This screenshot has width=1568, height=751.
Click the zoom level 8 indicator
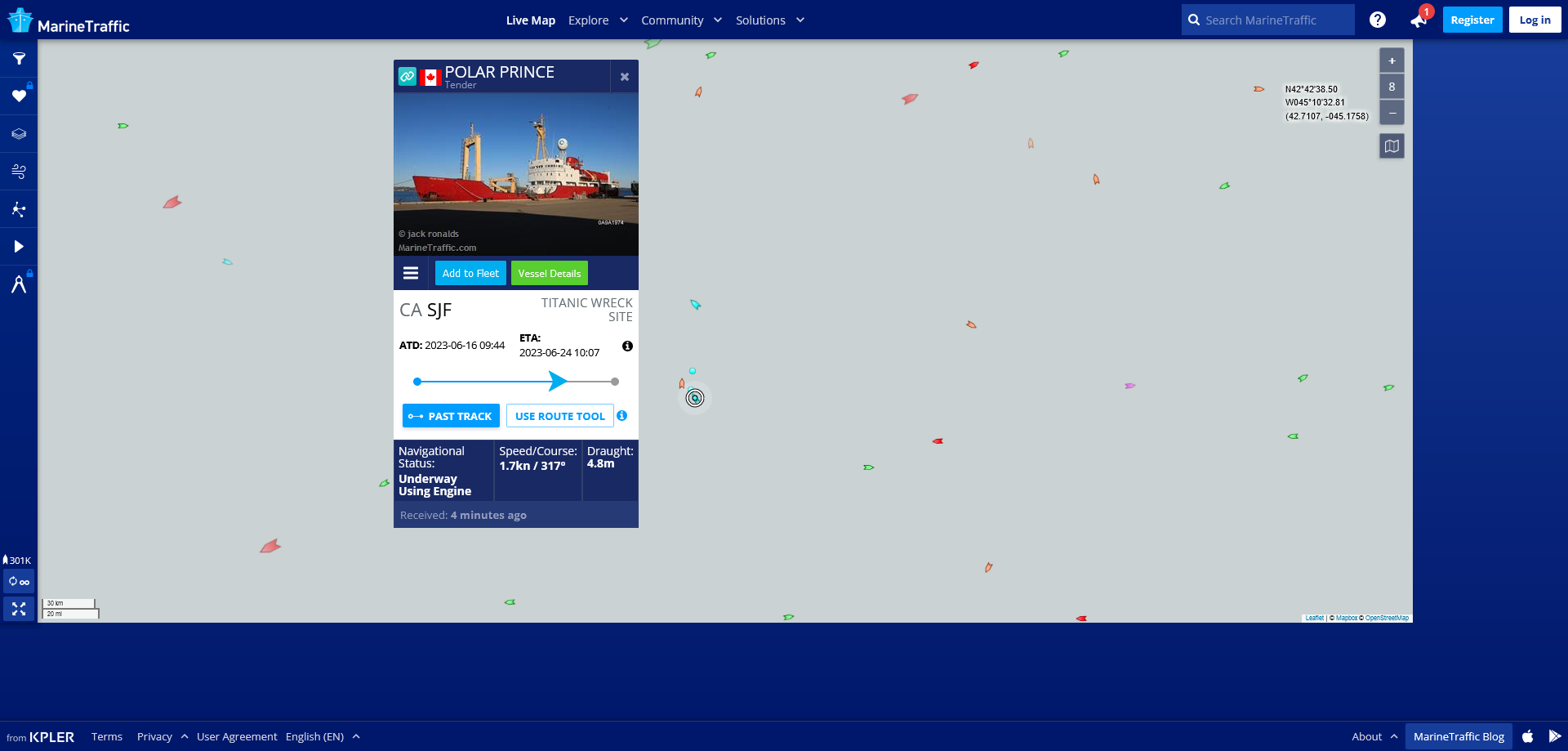point(1392,87)
